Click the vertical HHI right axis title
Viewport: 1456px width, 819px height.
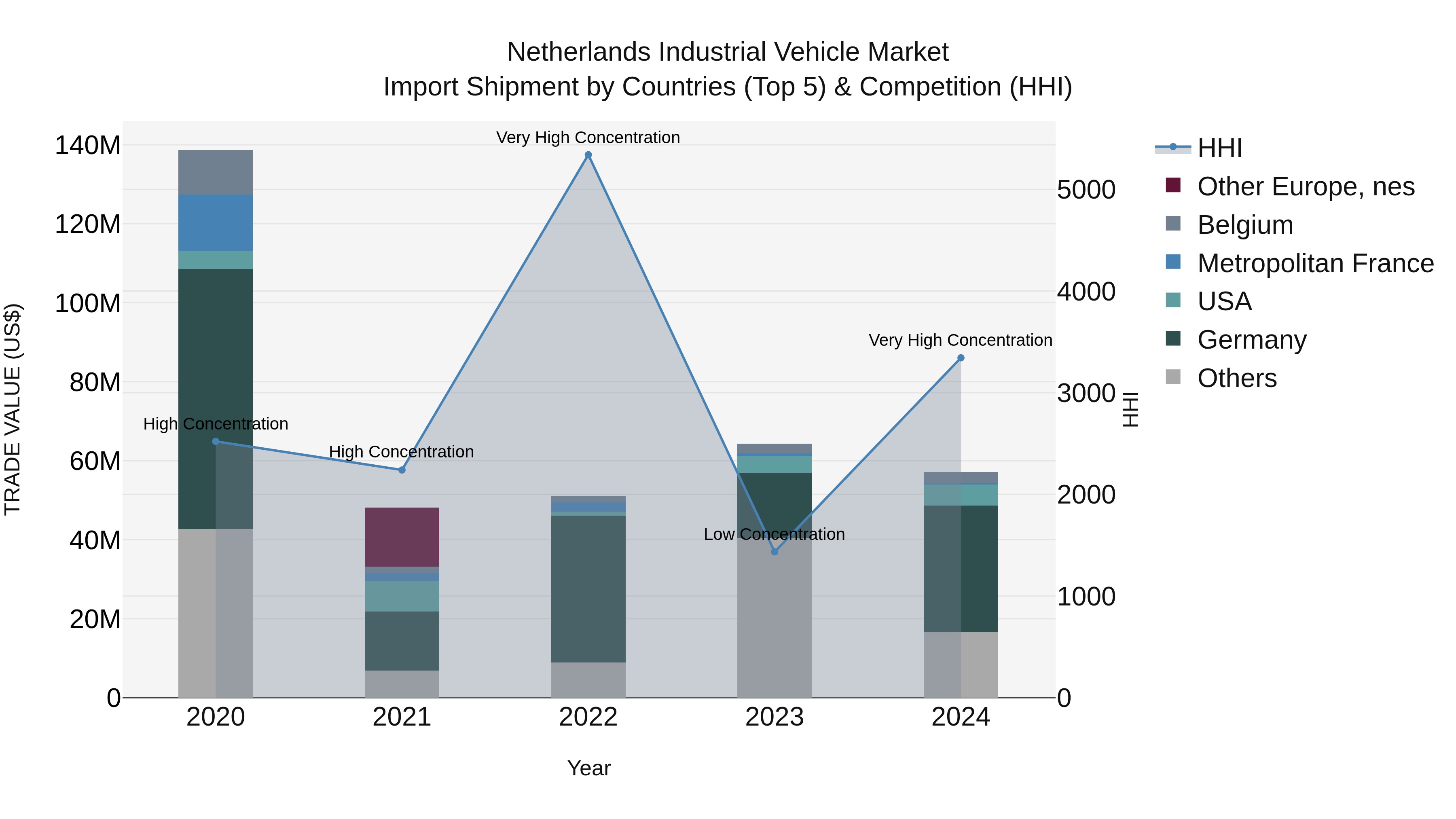tap(1130, 409)
